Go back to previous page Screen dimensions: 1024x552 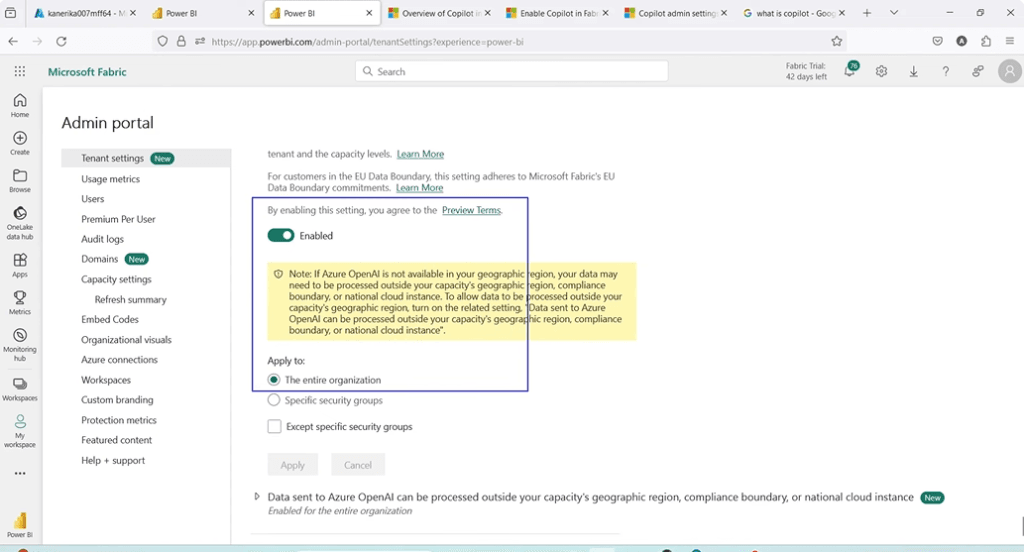tap(13, 41)
